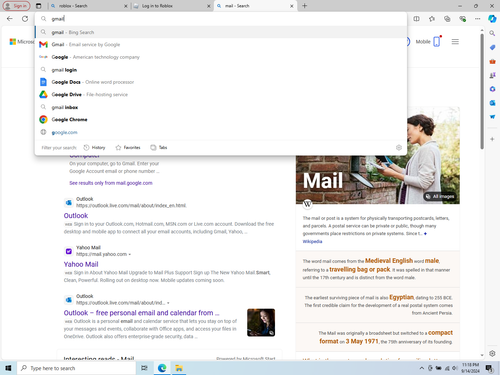This screenshot has width=500, height=375.
Task: Close the Log in to Roblox tab
Action: click(x=209, y=6)
